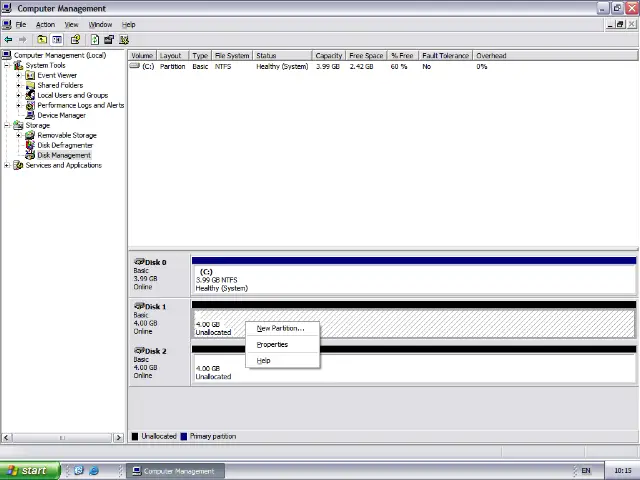
Task: Click the Disk 0 drive icon
Action: click(x=139, y=262)
